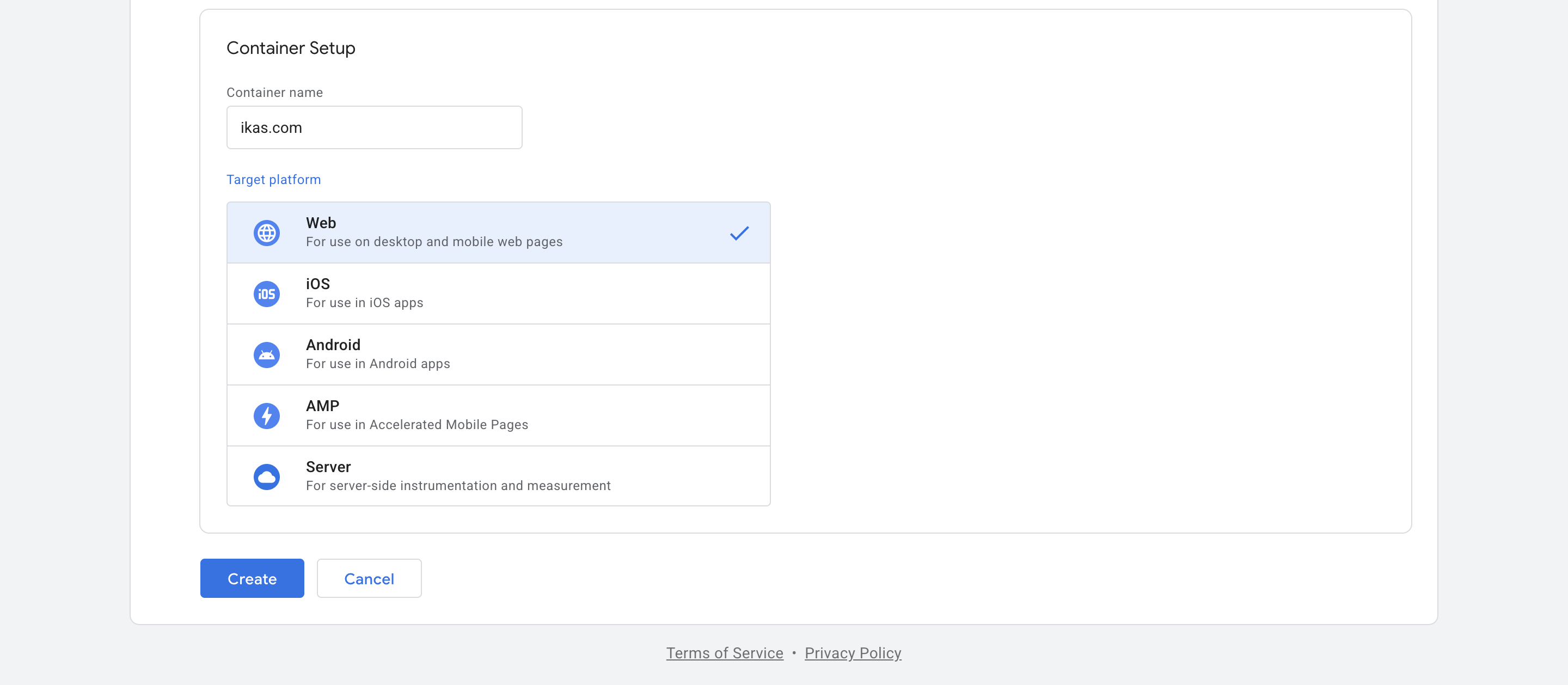Focus the Container name input field
The height and width of the screenshot is (685, 1568).
pyautogui.click(x=375, y=127)
